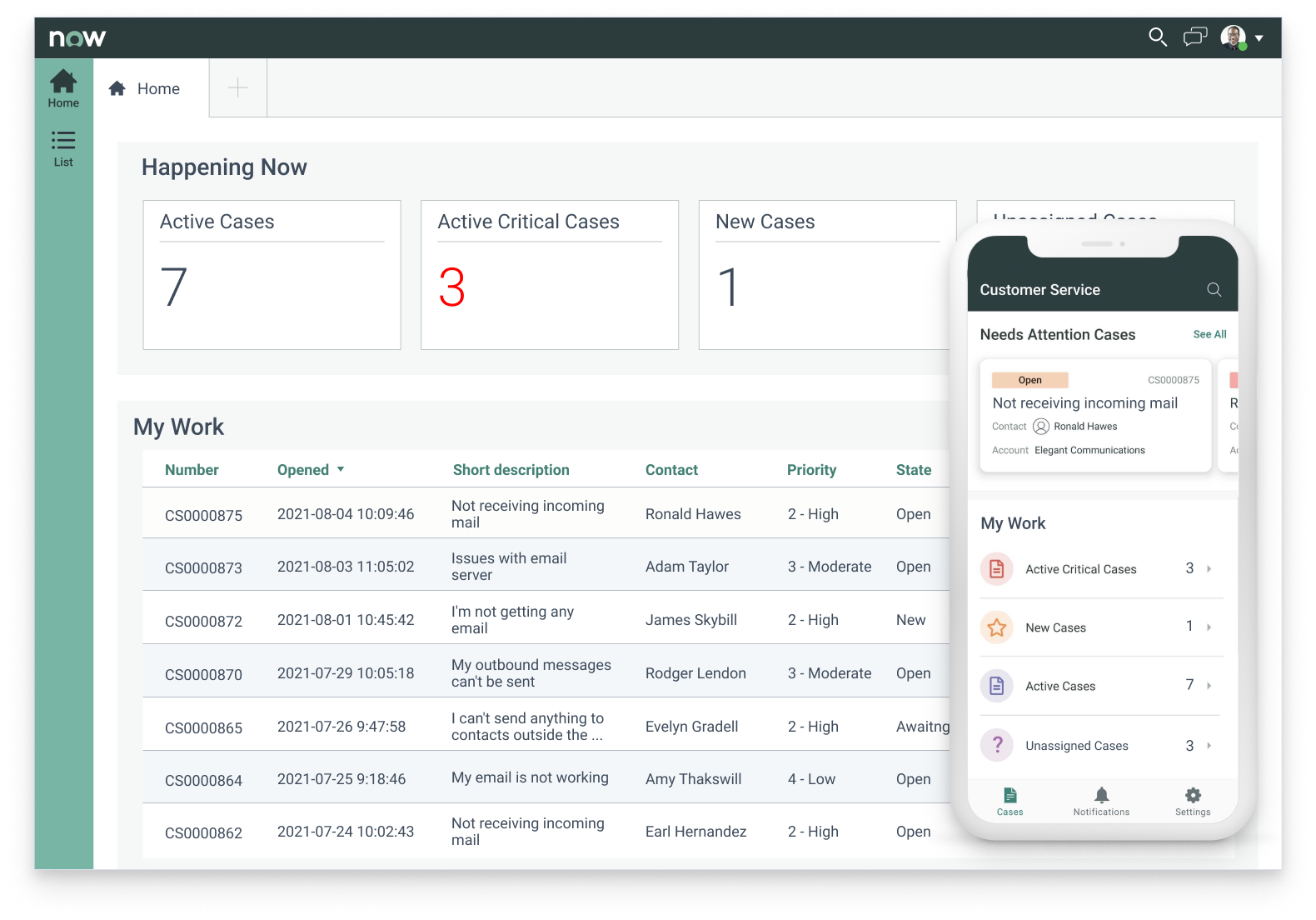
Task: Toggle the Opened column sort arrow
Action: pyautogui.click(x=341, y=470)
